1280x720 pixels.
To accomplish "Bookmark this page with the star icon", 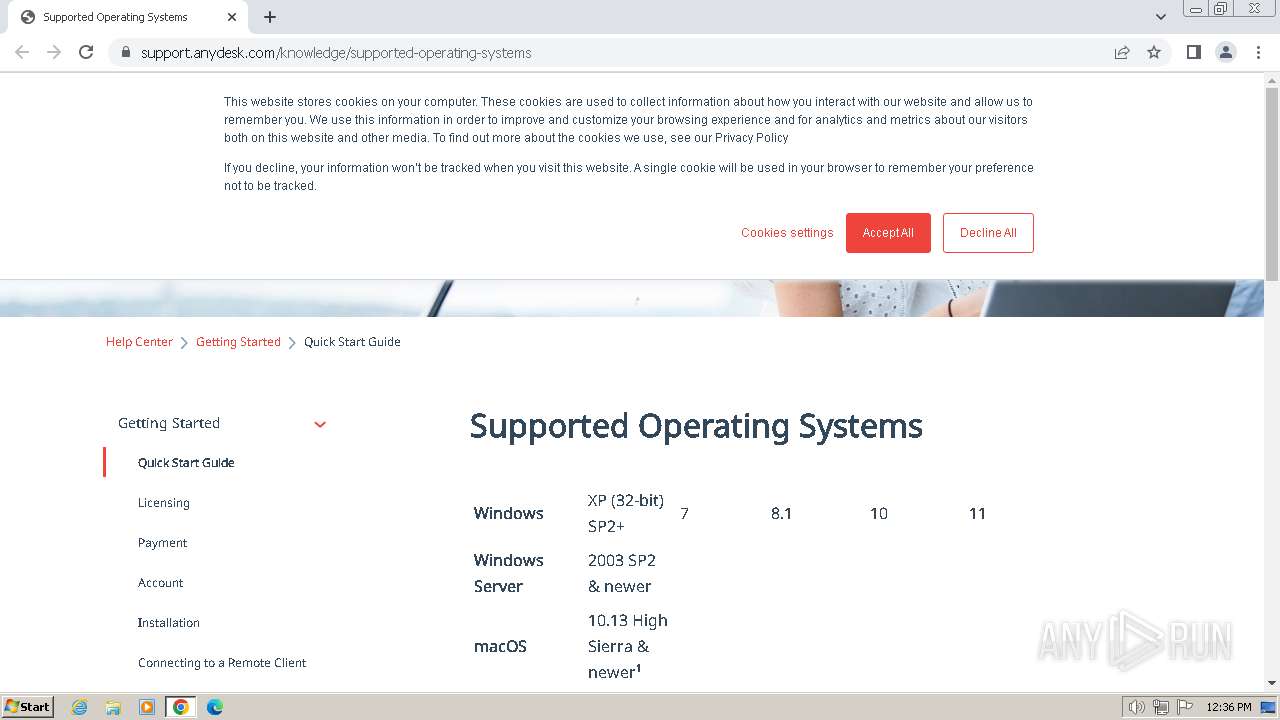I will tap(1154, 52).
